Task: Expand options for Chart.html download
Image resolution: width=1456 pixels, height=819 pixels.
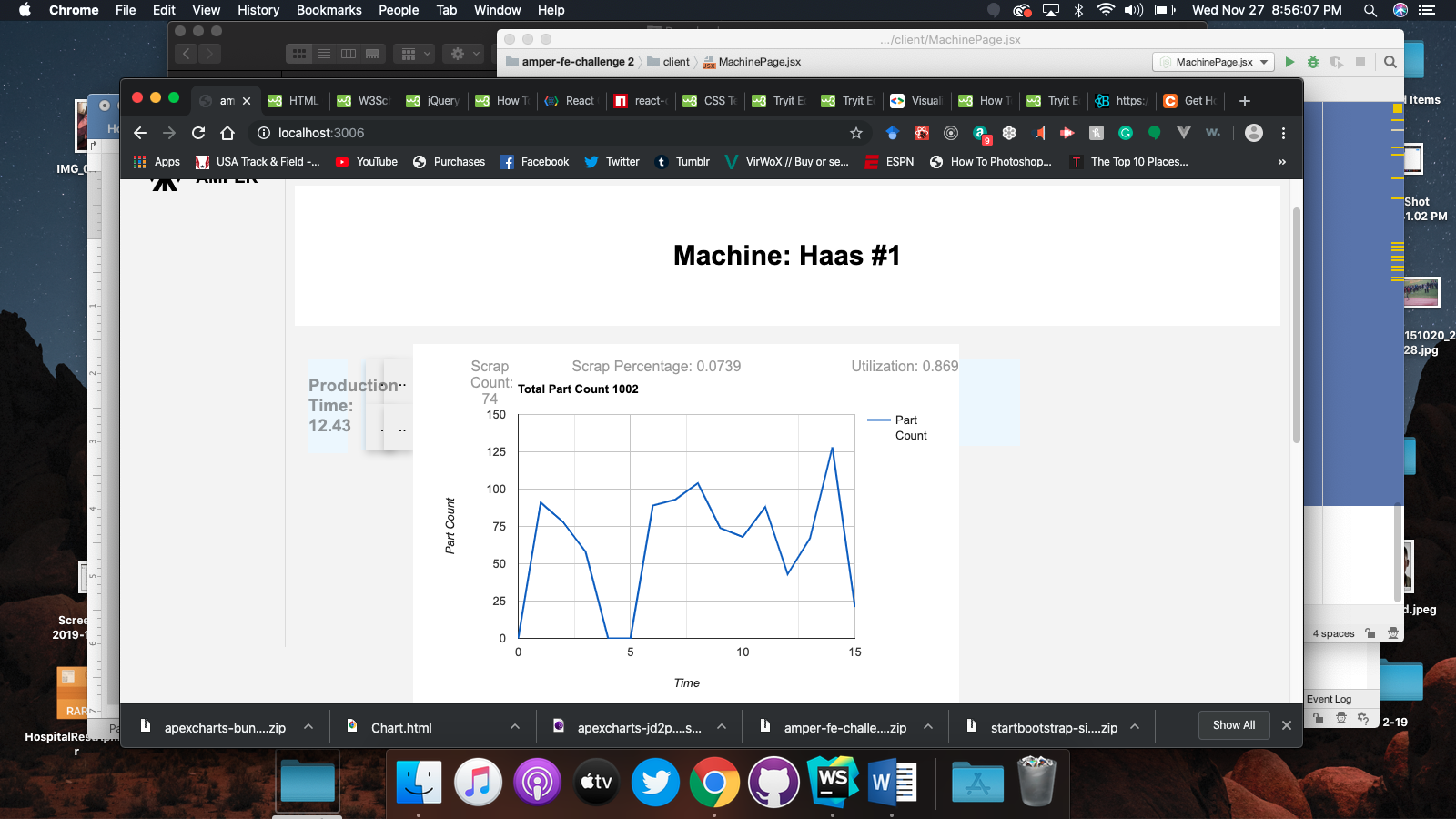Action: (x=515, y=726)
